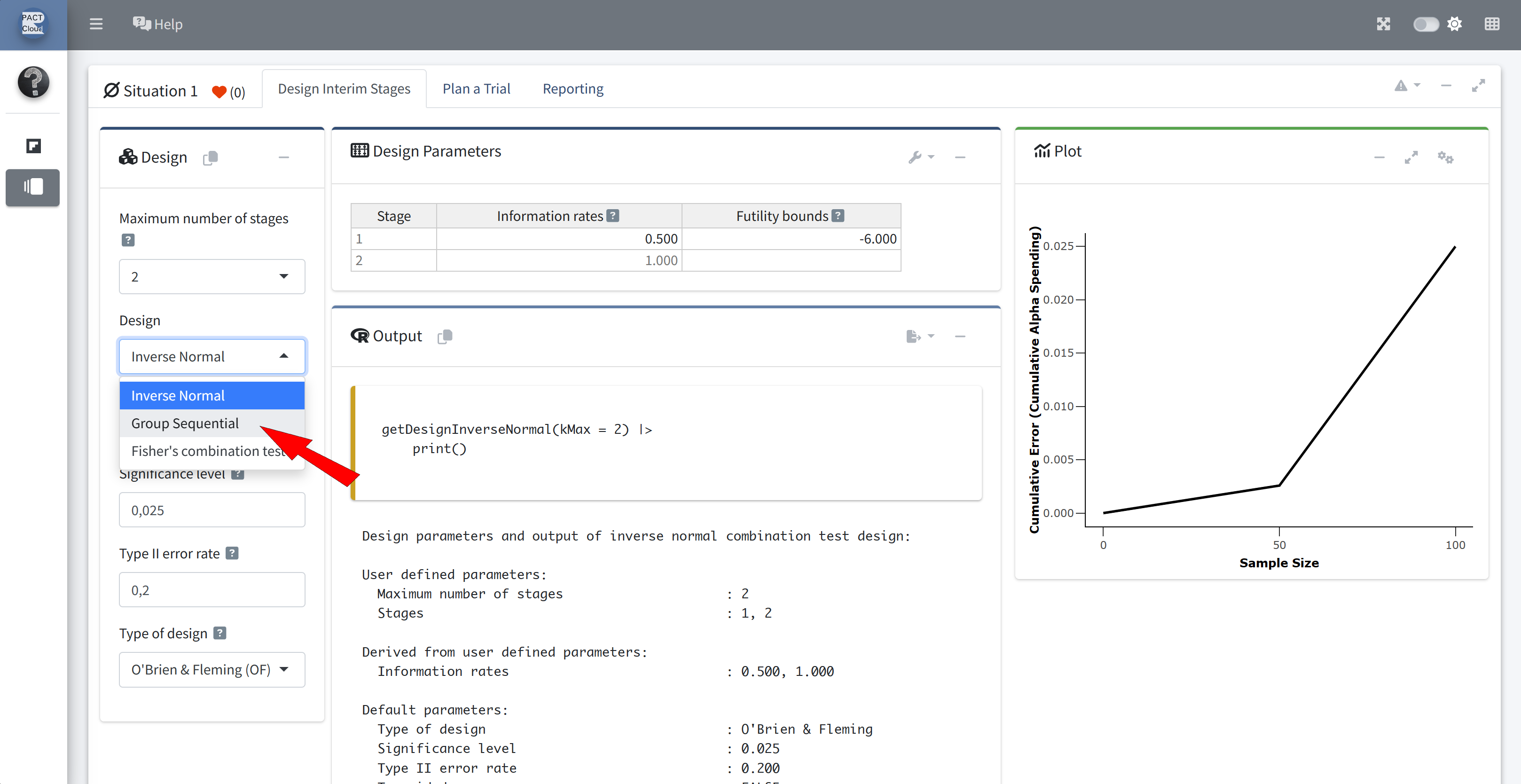Viewport: 1521px width, 784px height.
Task: Open the Plot settings gears icon
Action: tap(1445, 157)
